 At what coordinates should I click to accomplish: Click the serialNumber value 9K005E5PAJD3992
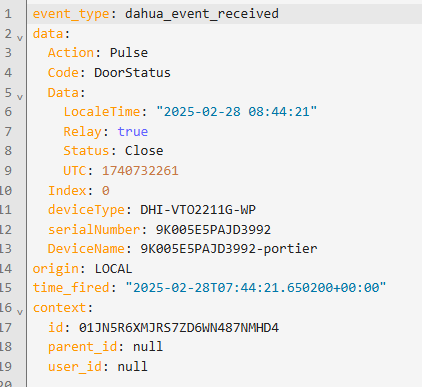click(x=213, y=230)
